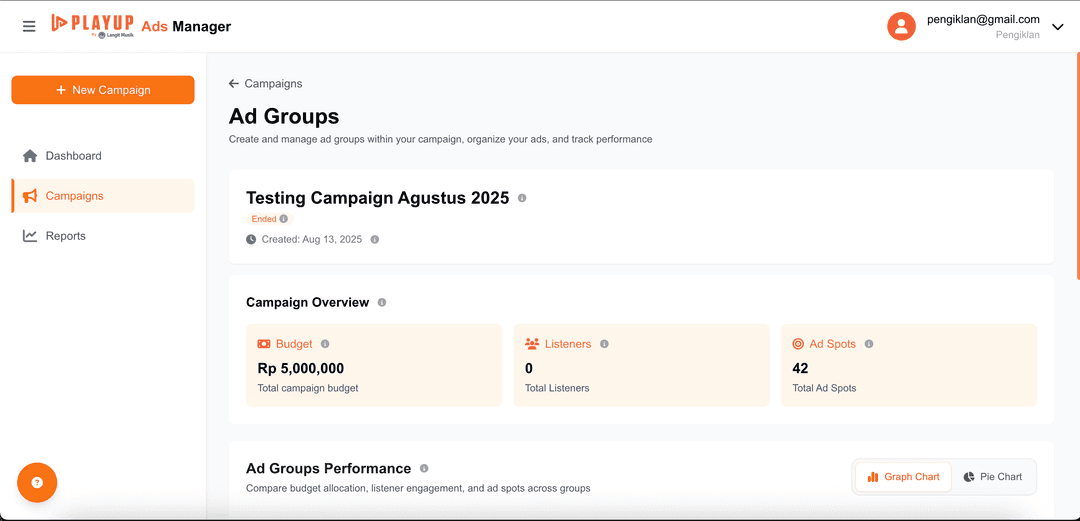
Task: Click info icon next to Ad Spots
Action: click(x=869, y=344)
